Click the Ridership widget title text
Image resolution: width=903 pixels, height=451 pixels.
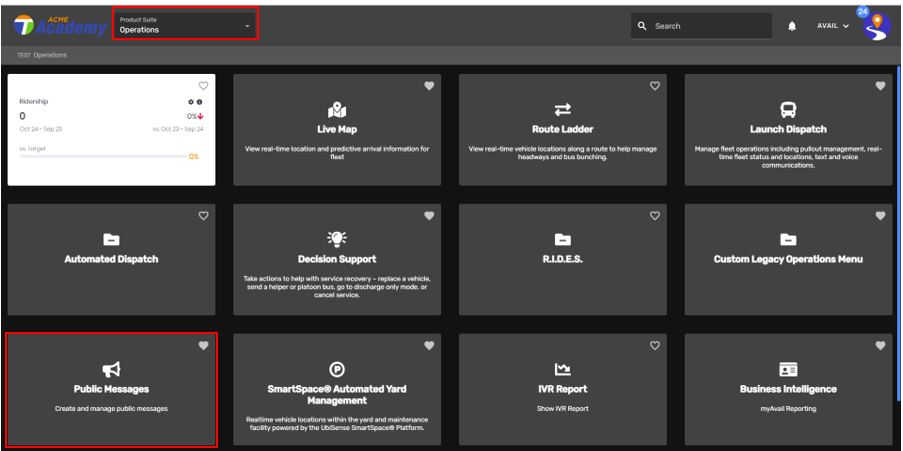tap(34, 101)
